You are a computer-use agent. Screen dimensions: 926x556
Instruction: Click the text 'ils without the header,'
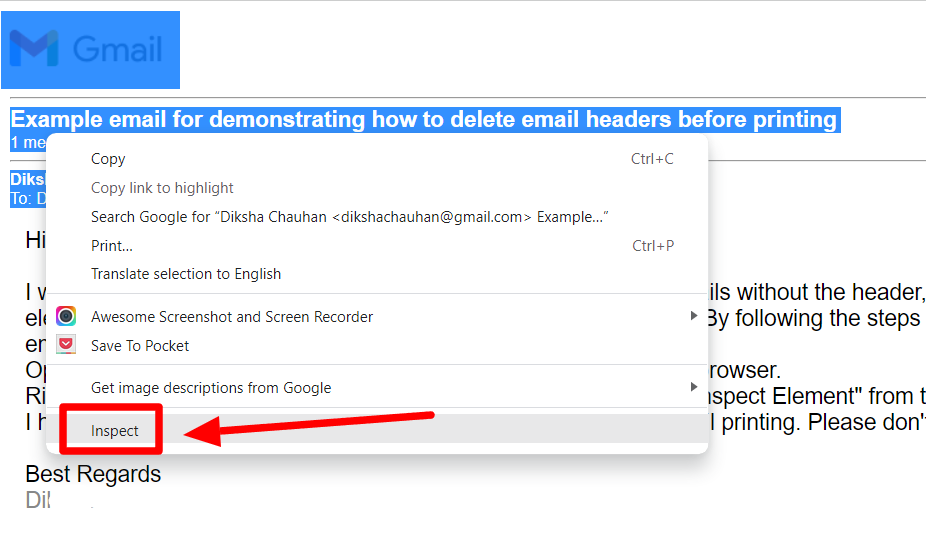coord(817,292)
